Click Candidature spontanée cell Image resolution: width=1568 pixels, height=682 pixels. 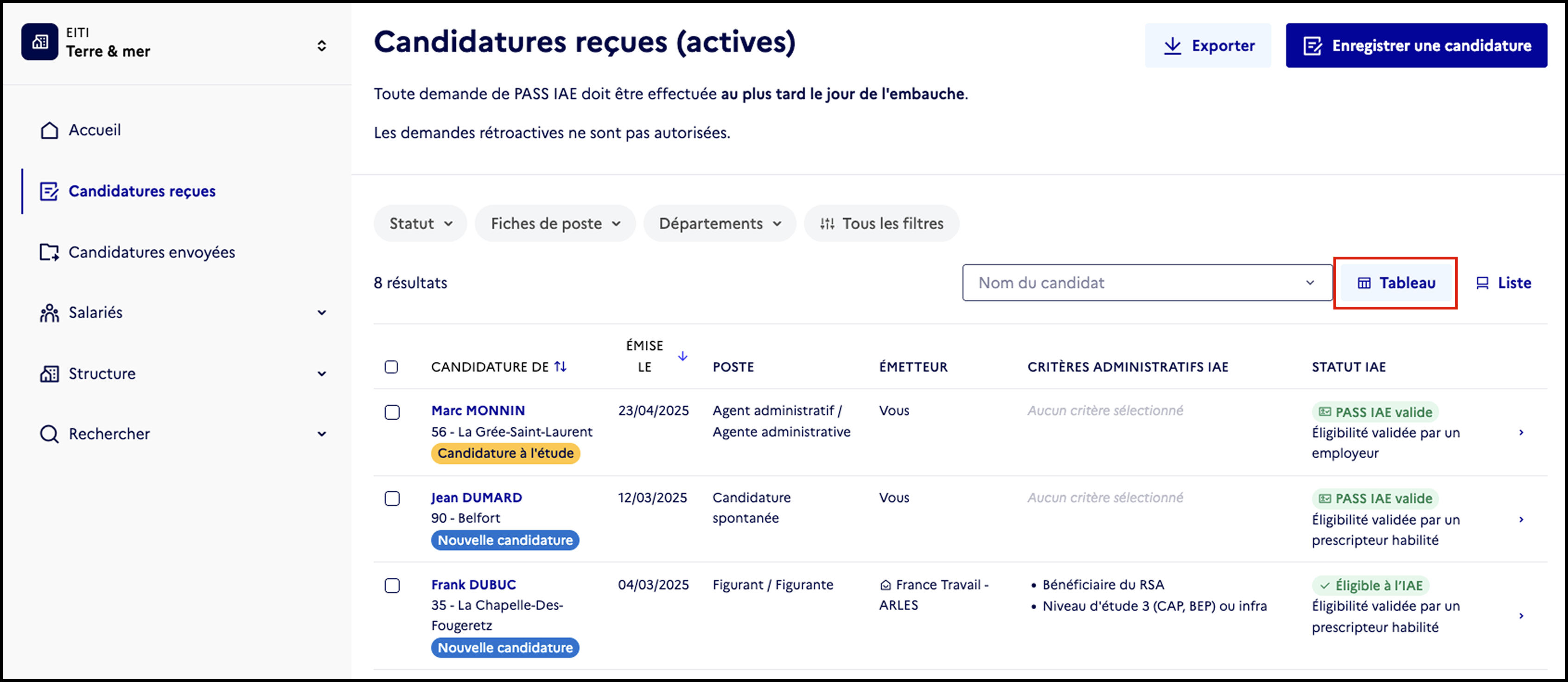[752, 508]
